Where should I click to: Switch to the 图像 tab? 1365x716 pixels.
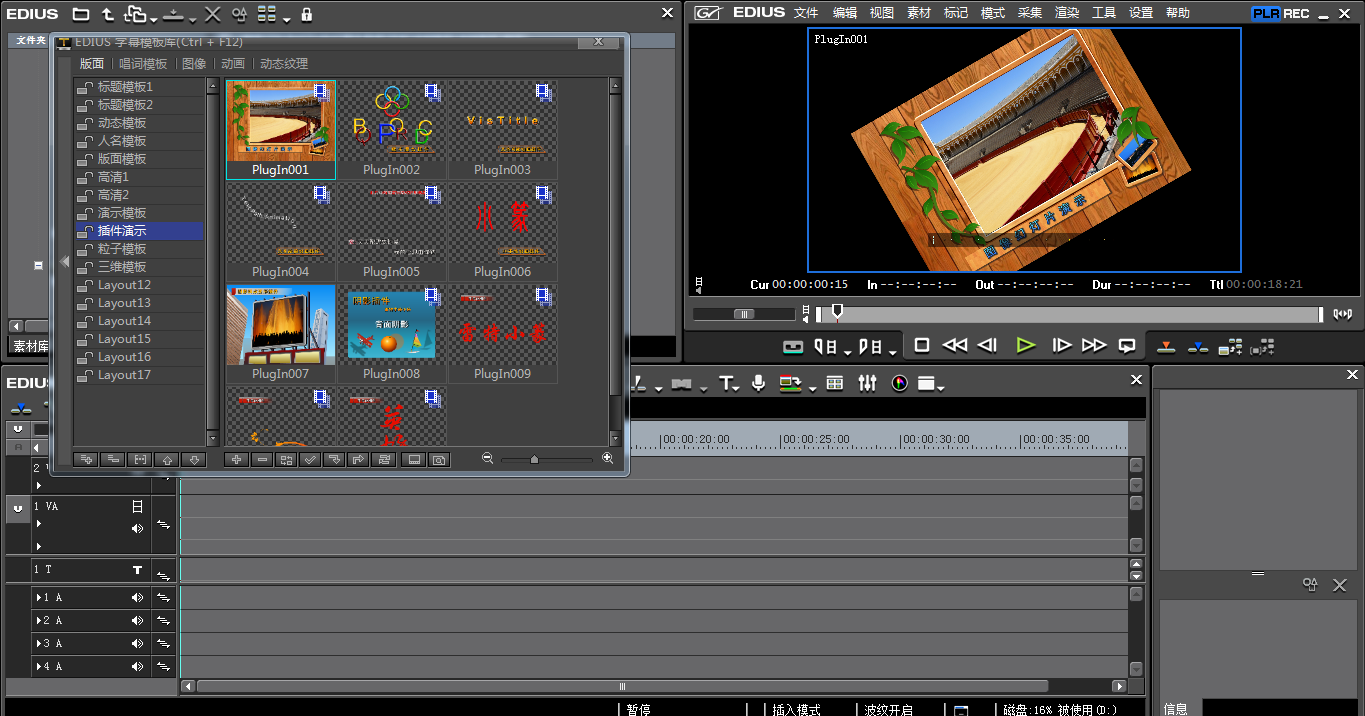pos(194,63)
